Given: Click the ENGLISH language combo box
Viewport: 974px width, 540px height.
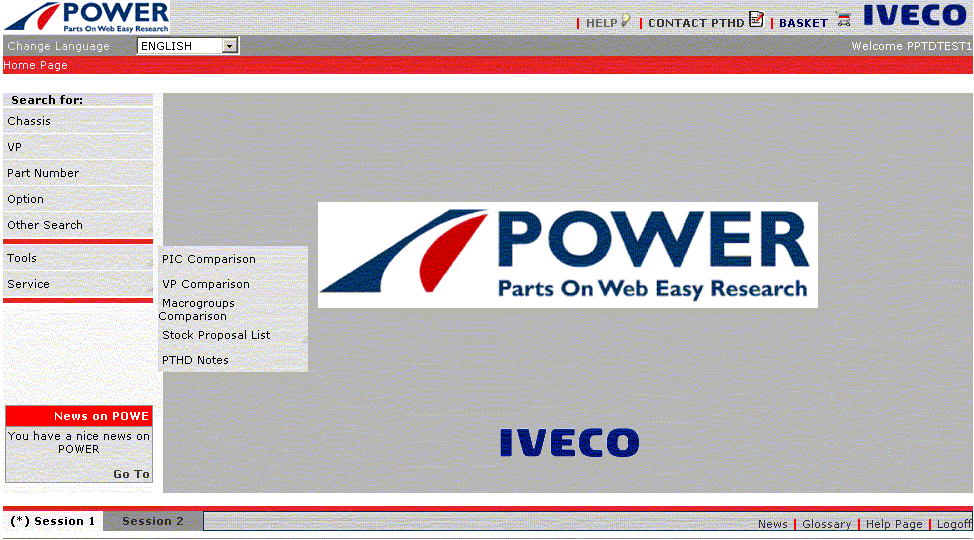Looking at the screenshot, I should (x=187, y=46).
